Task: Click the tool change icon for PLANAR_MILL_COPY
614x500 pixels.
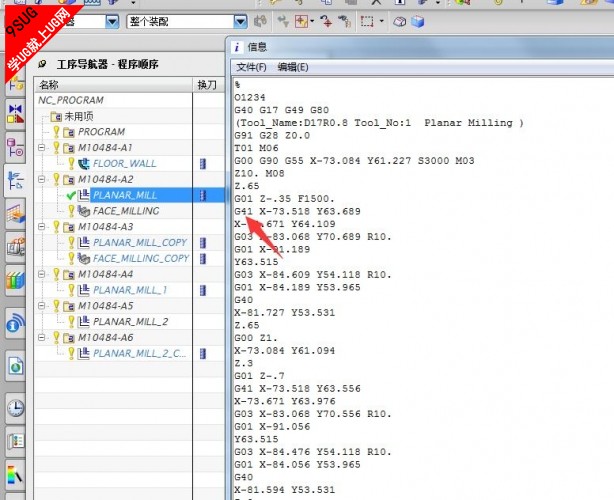Action: coord(203,243)
